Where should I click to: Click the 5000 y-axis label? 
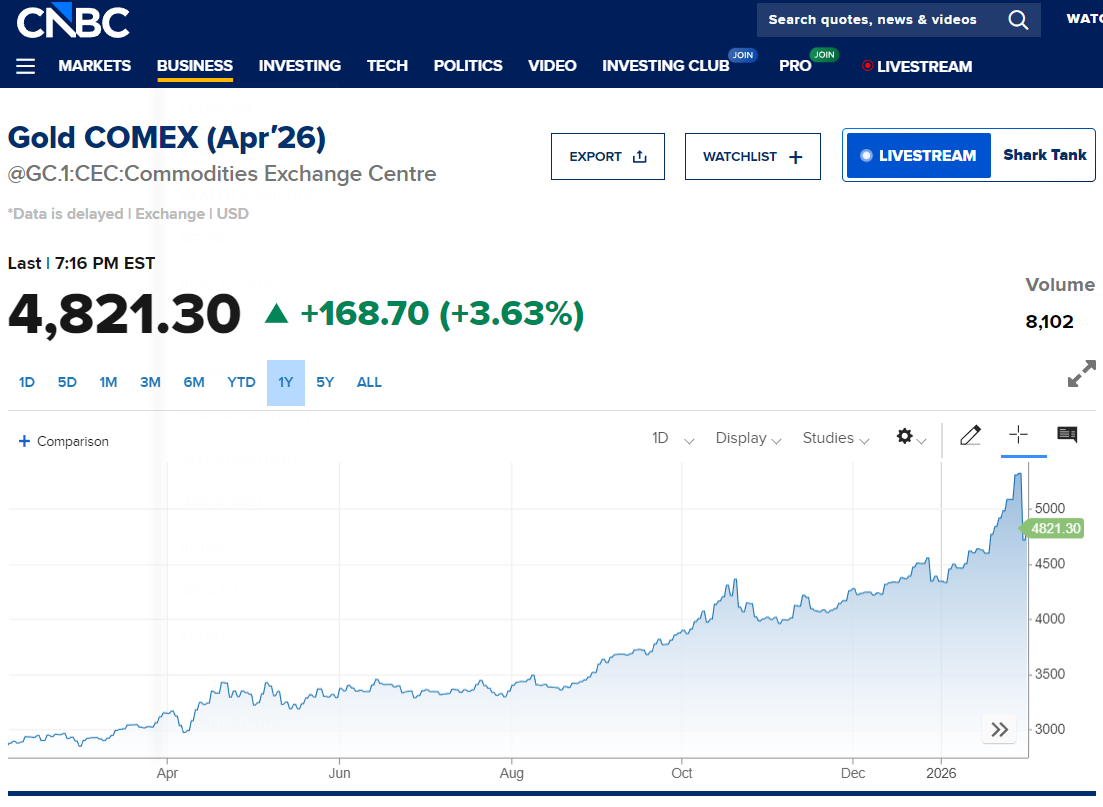click(1050, 509)
